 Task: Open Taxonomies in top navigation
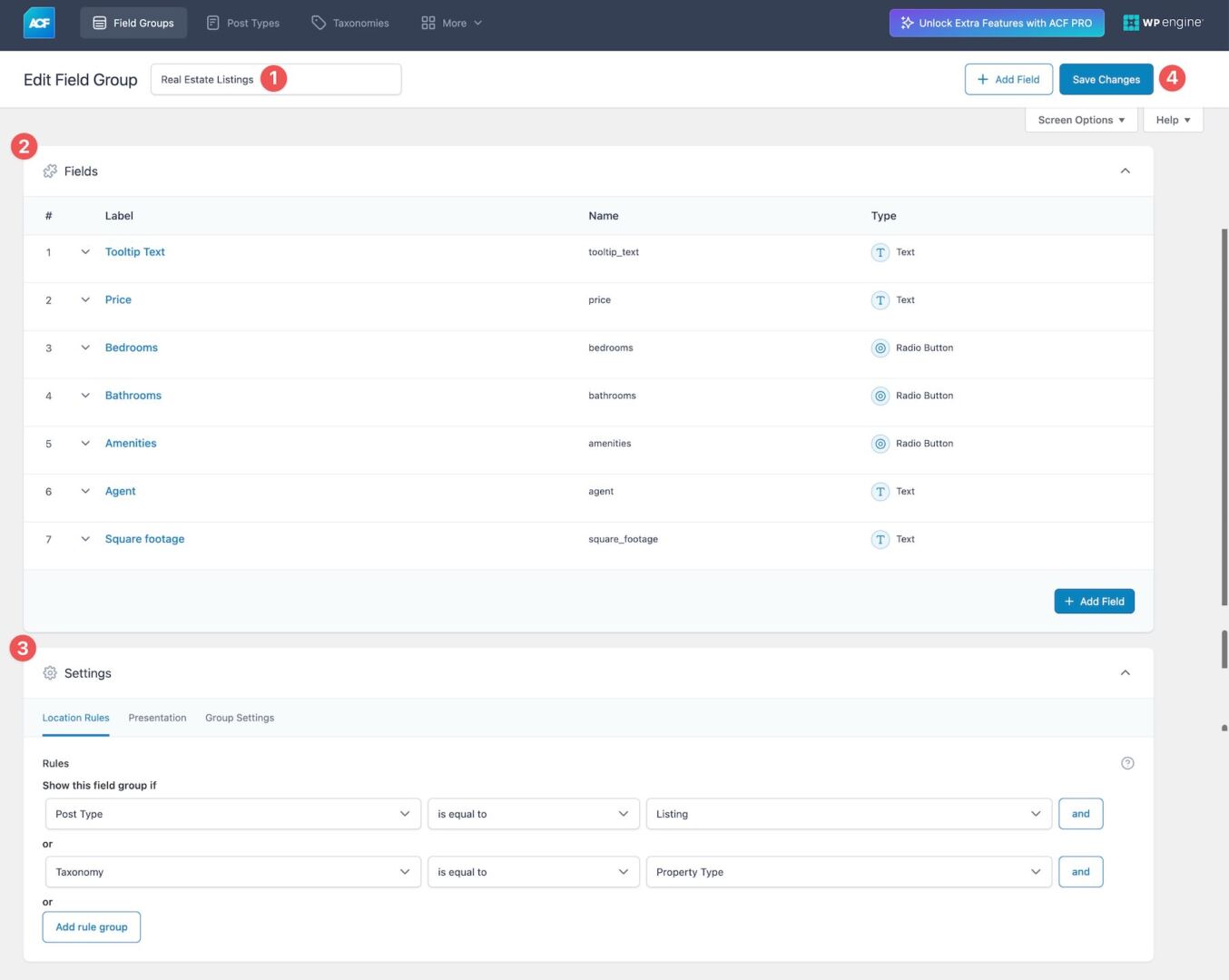coord(350,23)
